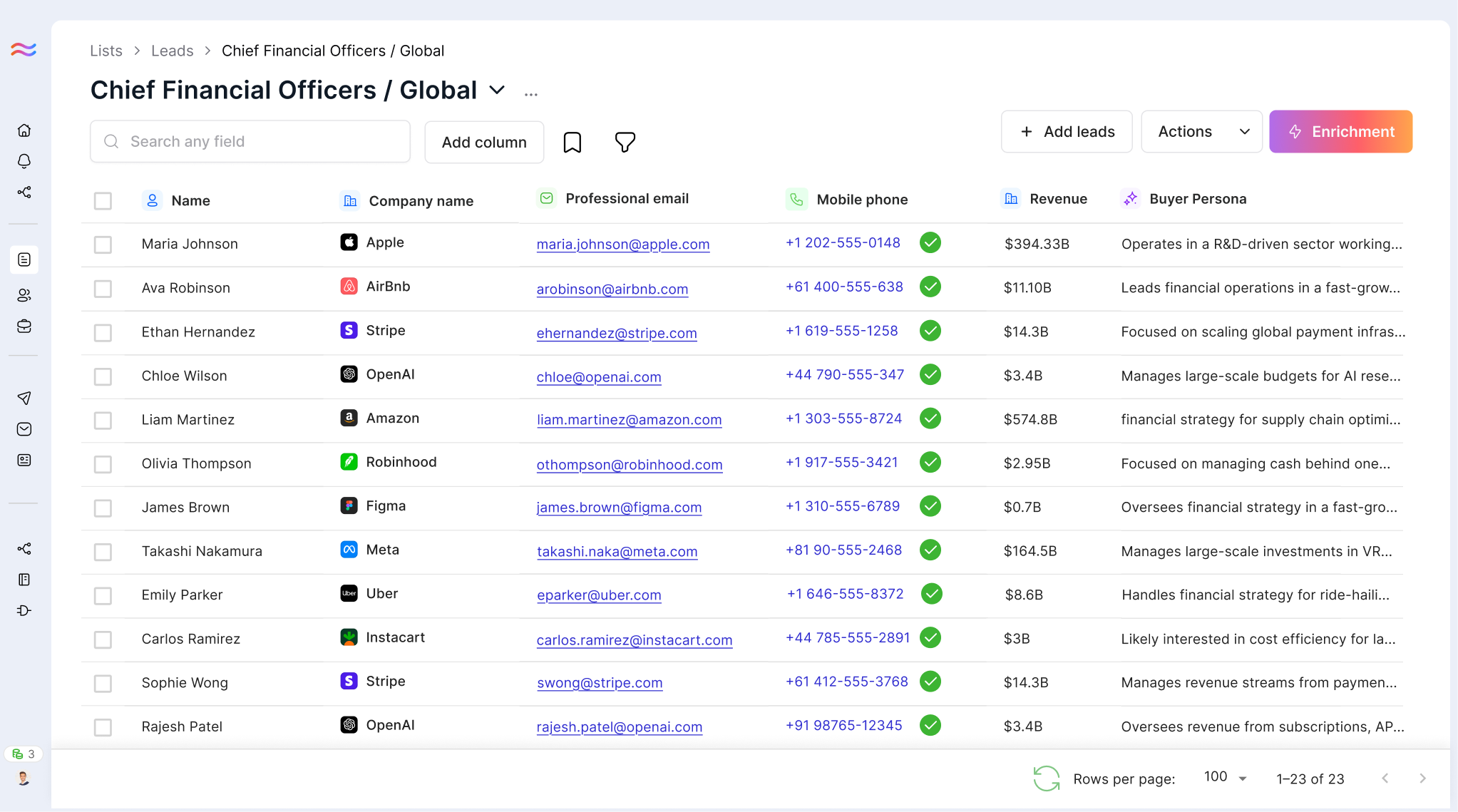Select the Rajesh Patel row checkbox

point(103,727)
